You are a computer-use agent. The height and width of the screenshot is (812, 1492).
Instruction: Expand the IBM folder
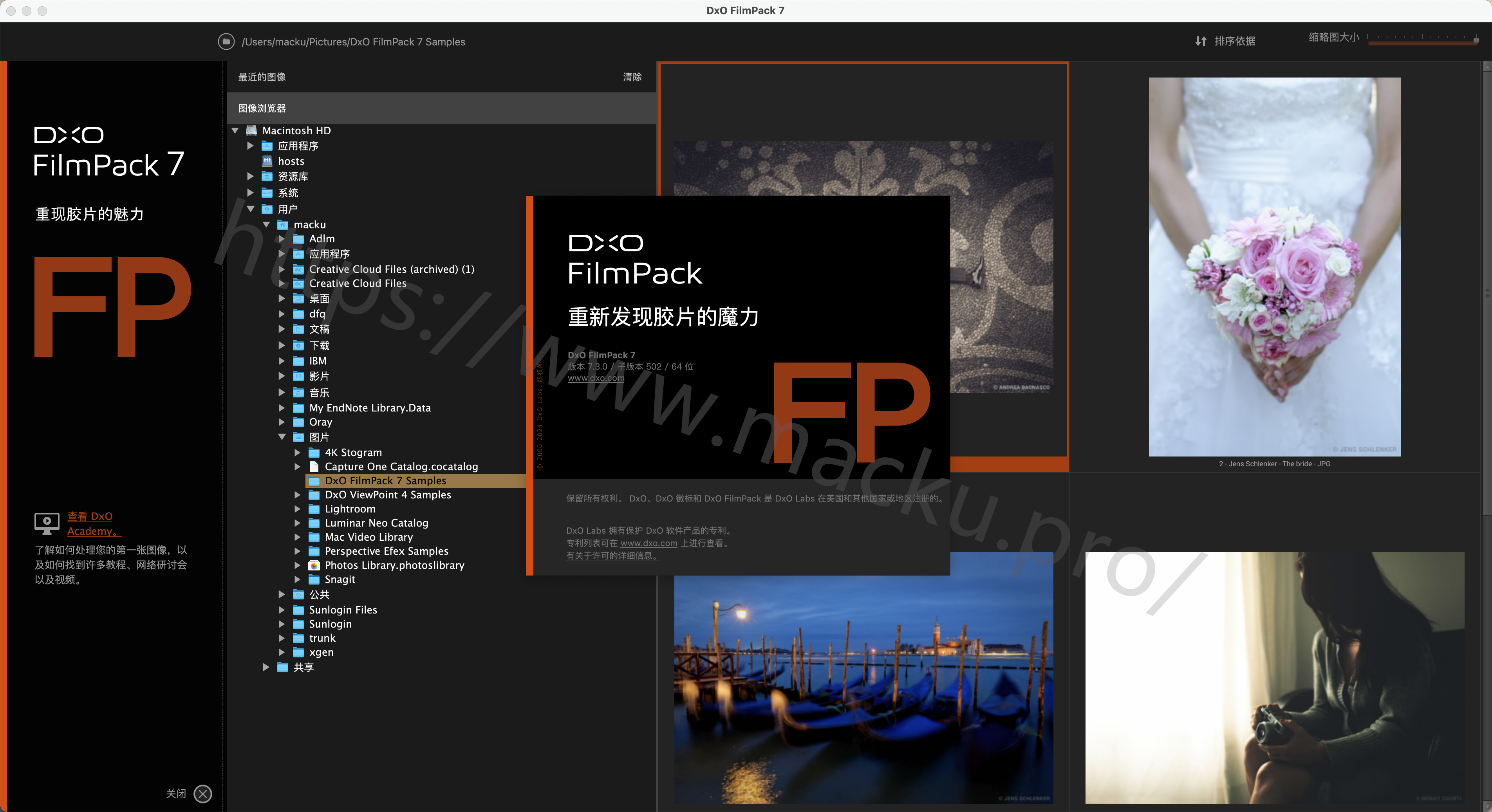coord(282,361)
